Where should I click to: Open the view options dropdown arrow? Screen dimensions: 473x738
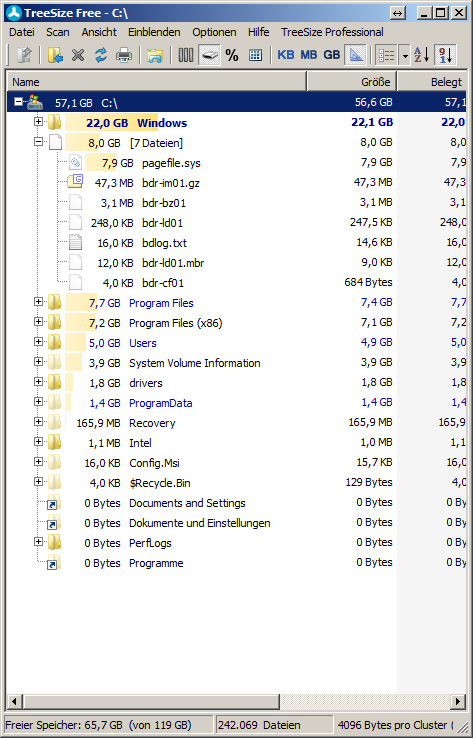point(405,56)
